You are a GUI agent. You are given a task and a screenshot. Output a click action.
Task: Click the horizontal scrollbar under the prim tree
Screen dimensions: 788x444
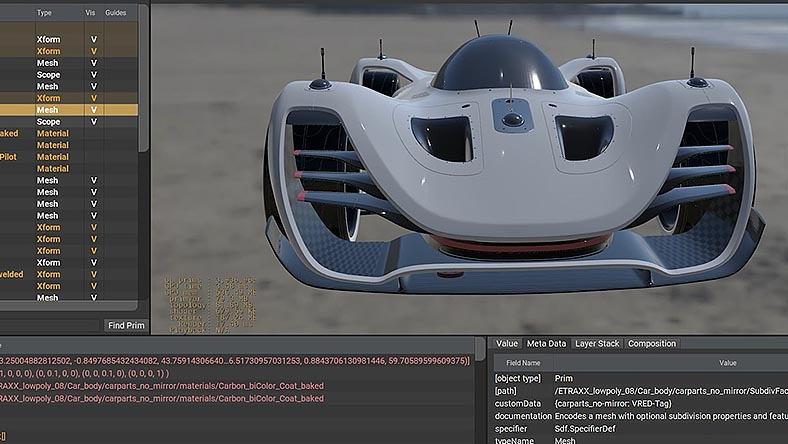69,306
